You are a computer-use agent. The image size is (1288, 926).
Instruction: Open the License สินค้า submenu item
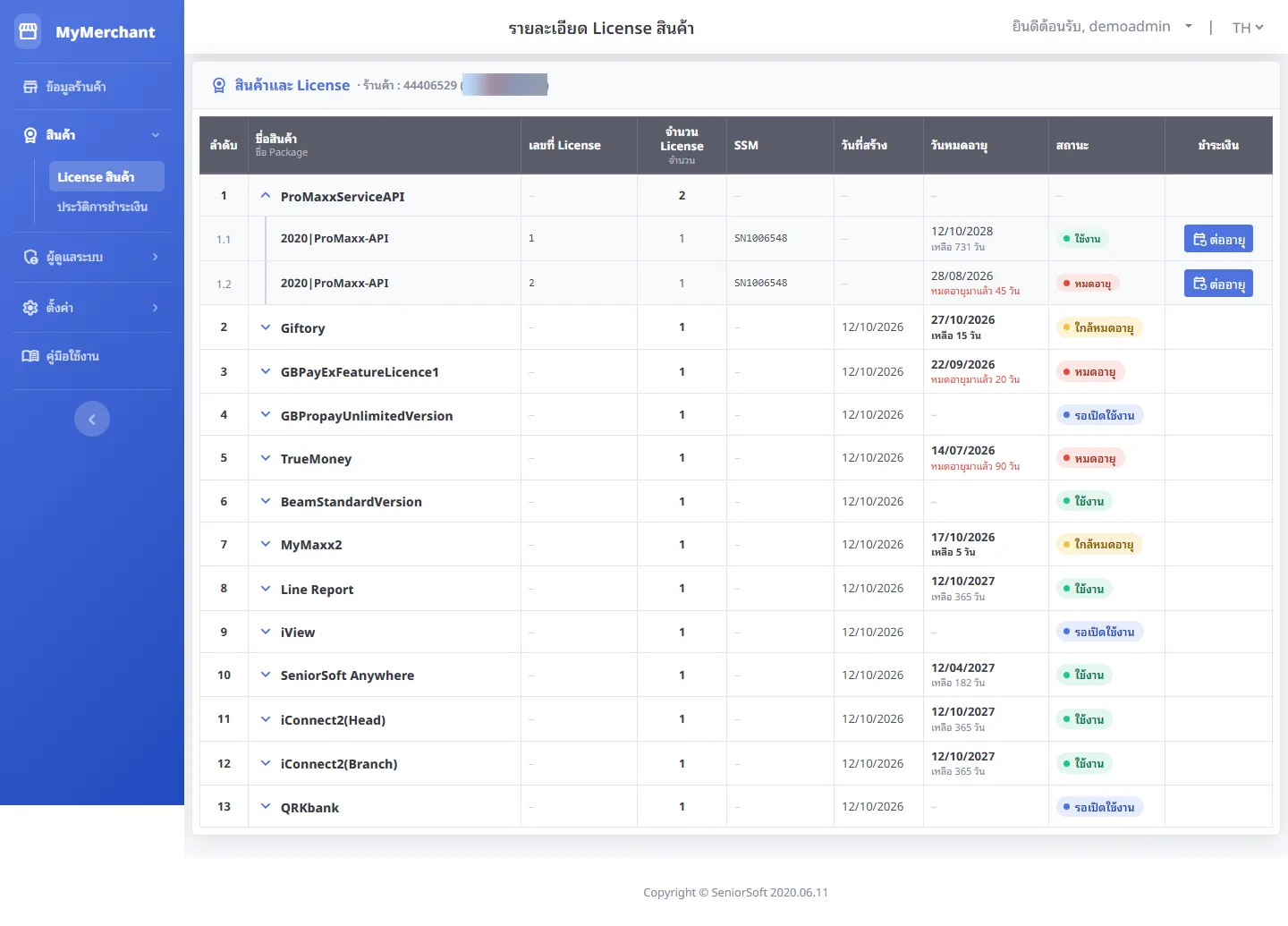coord(106,176)
